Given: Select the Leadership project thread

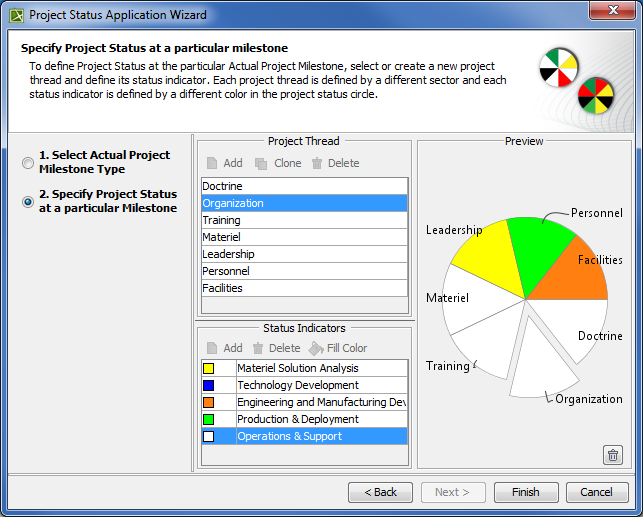Looking at the screenshot, I should point(304,254).
